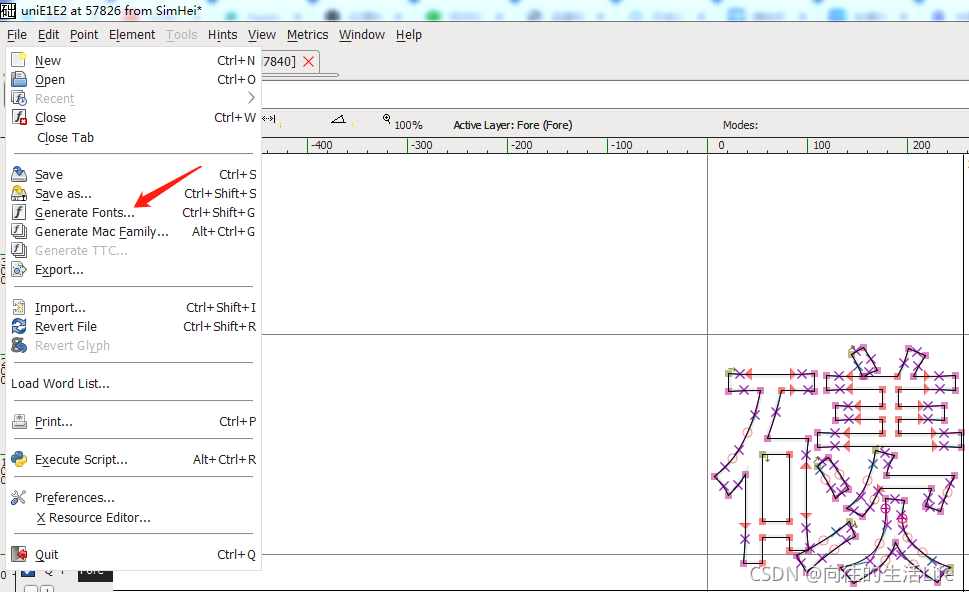Choose Quit from the File menu

[x=133, y=554]
